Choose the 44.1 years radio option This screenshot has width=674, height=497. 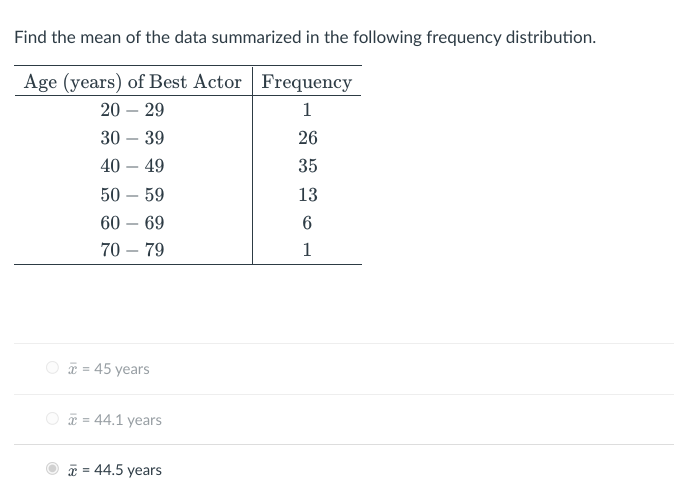click(x=52, y=418)
